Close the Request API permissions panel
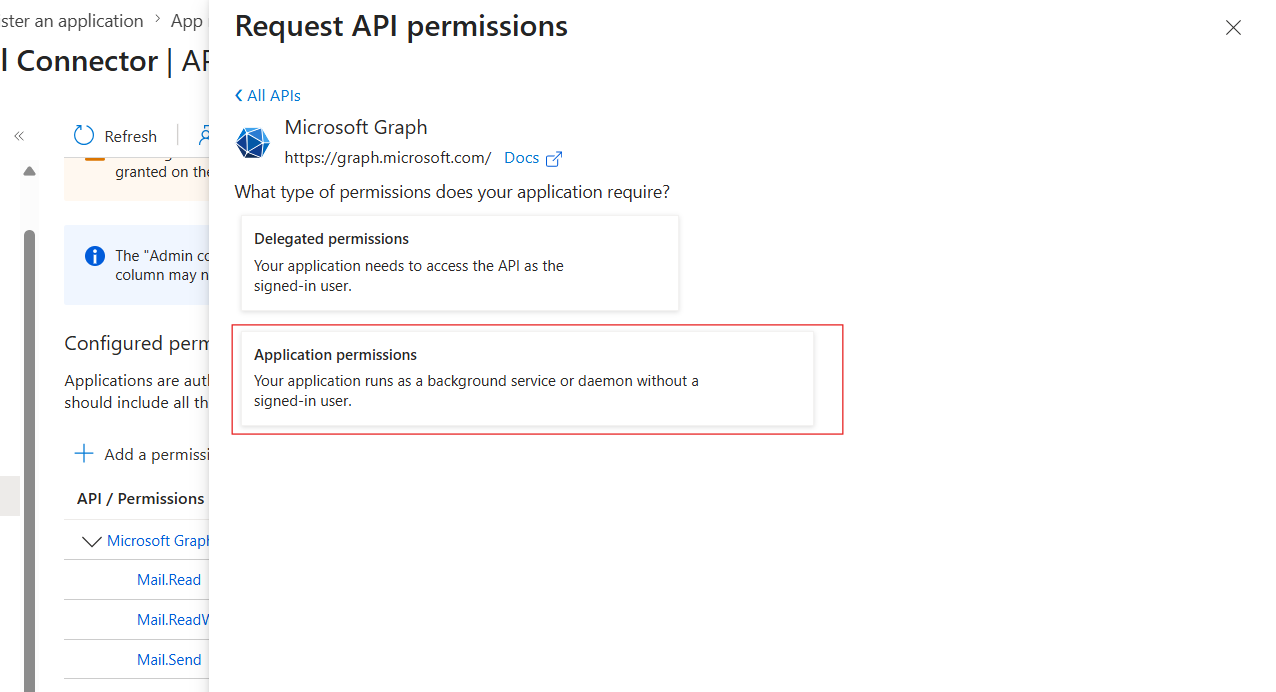Image resolution: width=1276 pixels, height=692 pixels. (x=1233, y=28)
